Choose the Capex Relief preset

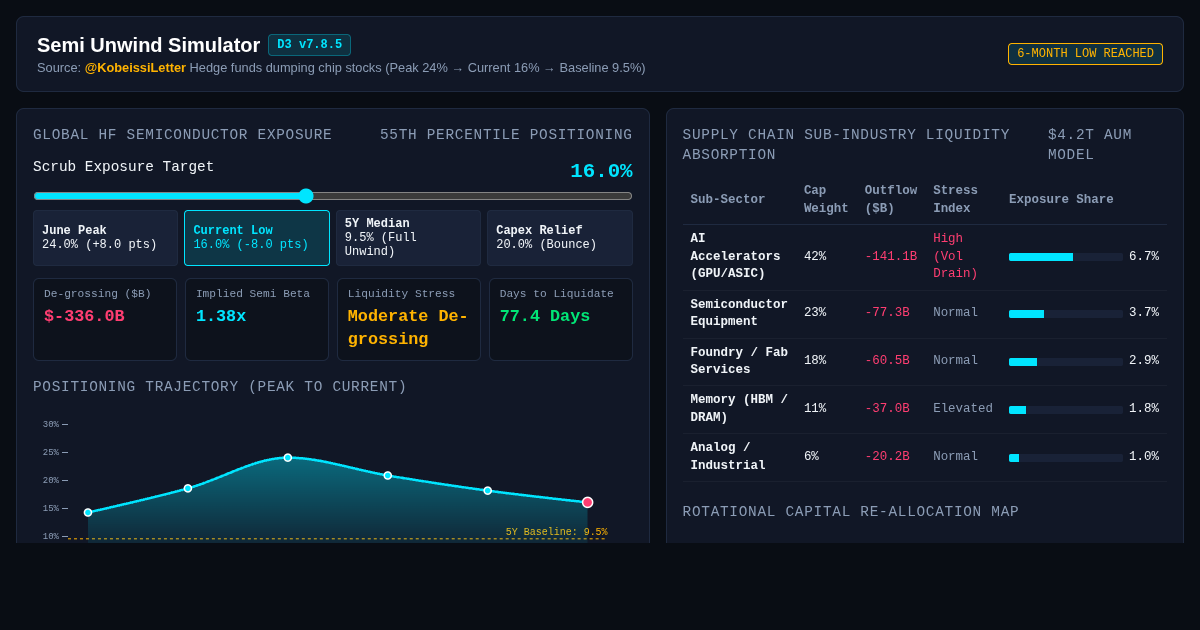tap(560, 238)
